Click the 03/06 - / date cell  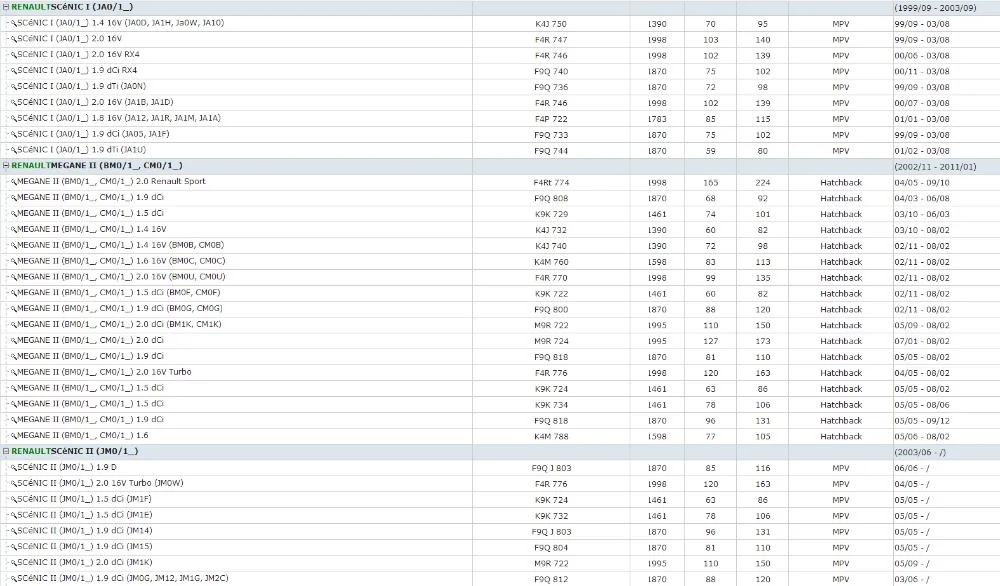(x=911, y=580)
